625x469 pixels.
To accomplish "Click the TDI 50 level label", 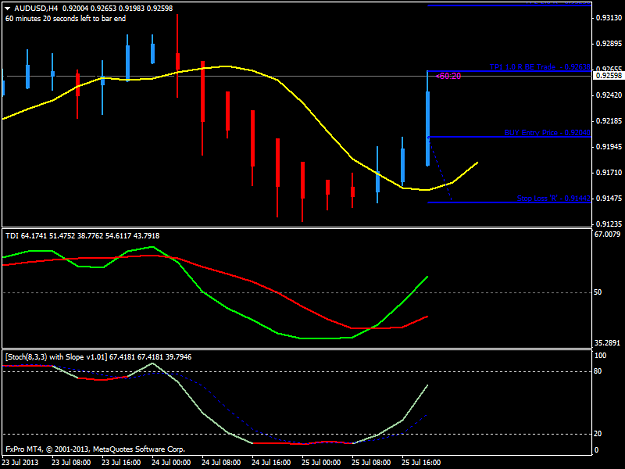I will (x=597, y=292).
